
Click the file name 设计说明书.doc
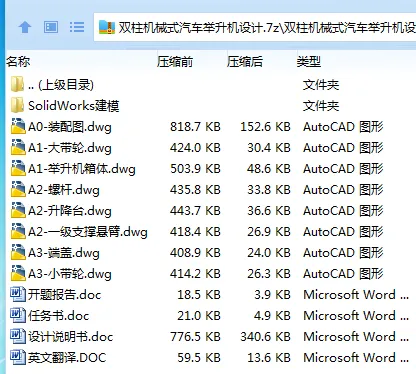pyautogui.click(x=70, y=337)
